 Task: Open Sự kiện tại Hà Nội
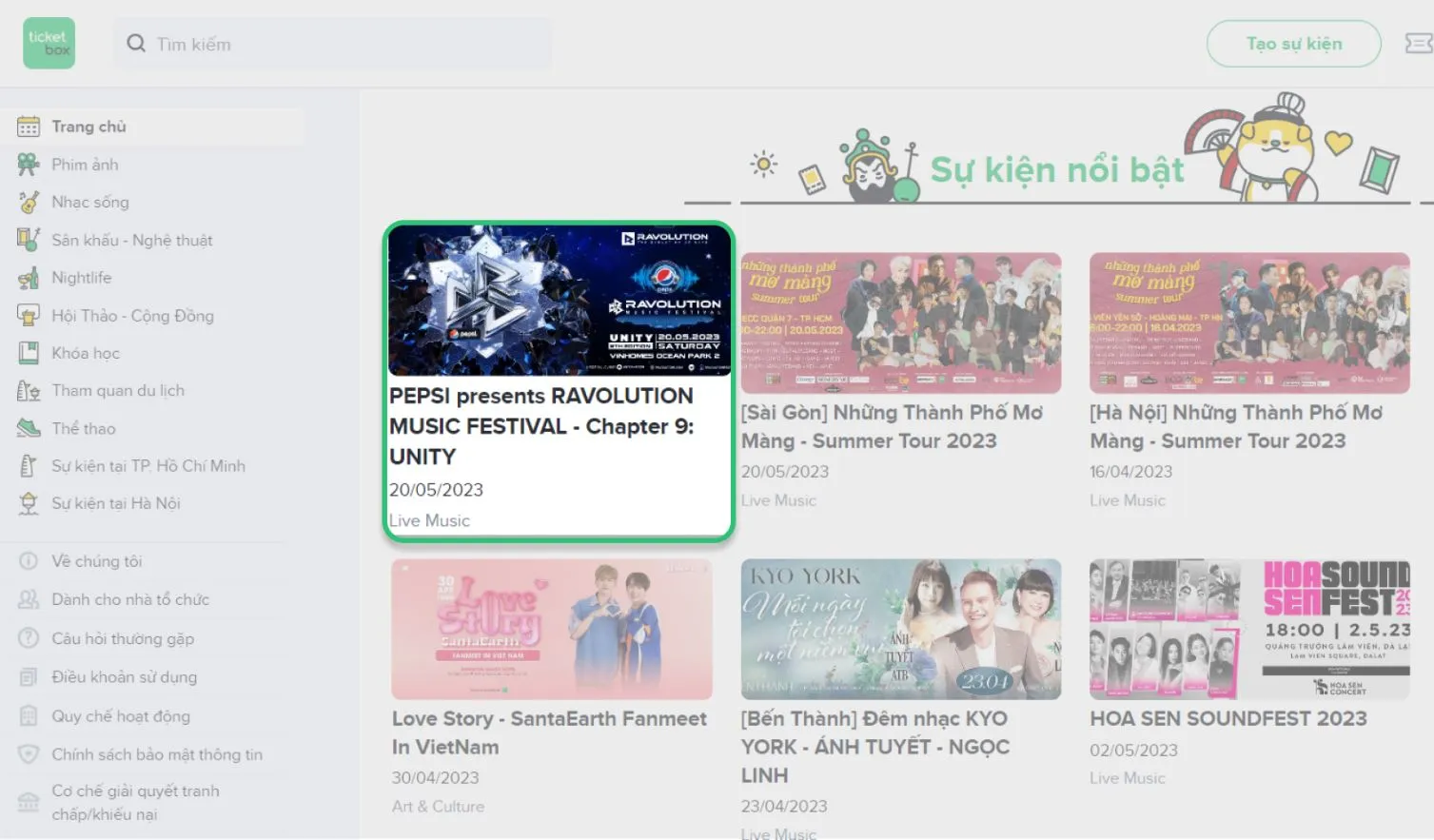[x=115, y=503]
